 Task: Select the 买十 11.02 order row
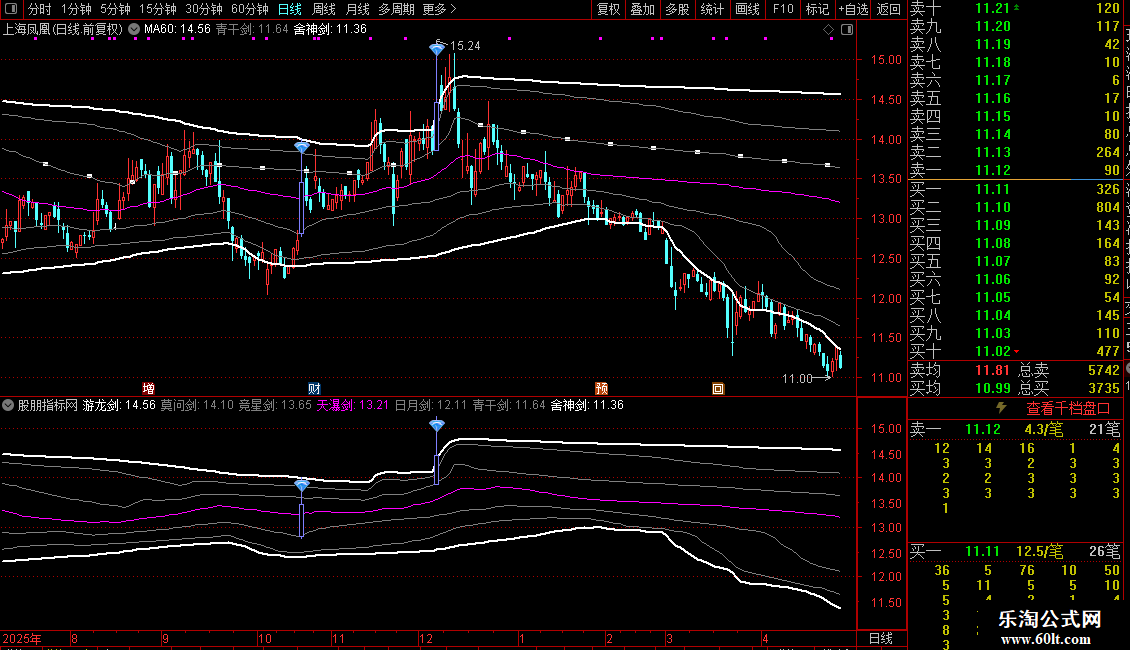coord(1015,351)
